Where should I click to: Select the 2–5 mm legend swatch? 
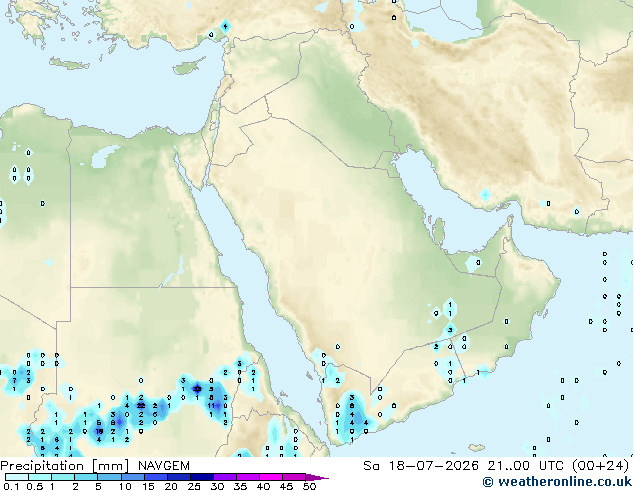(86, 477)
